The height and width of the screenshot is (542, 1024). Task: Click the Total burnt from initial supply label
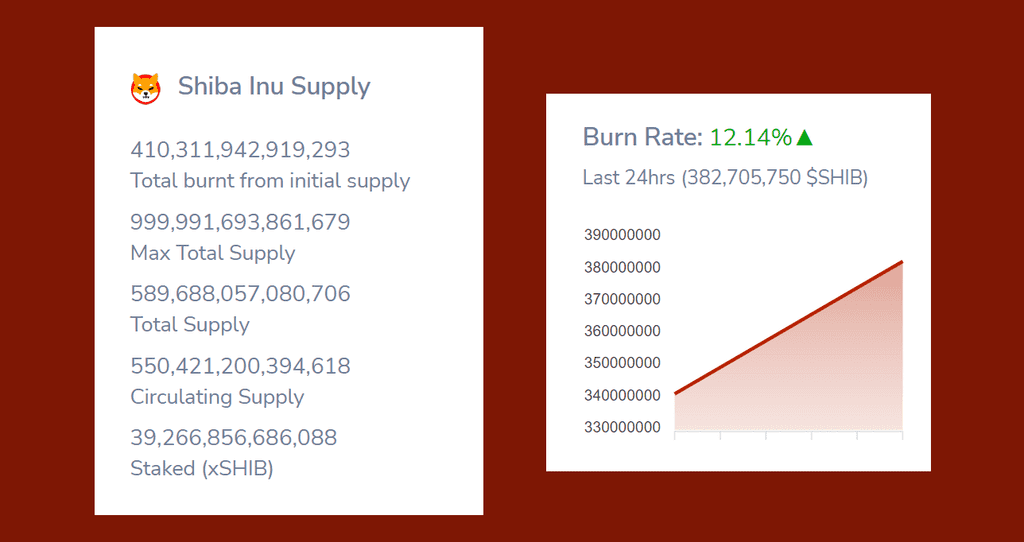[x=270, y=181]
